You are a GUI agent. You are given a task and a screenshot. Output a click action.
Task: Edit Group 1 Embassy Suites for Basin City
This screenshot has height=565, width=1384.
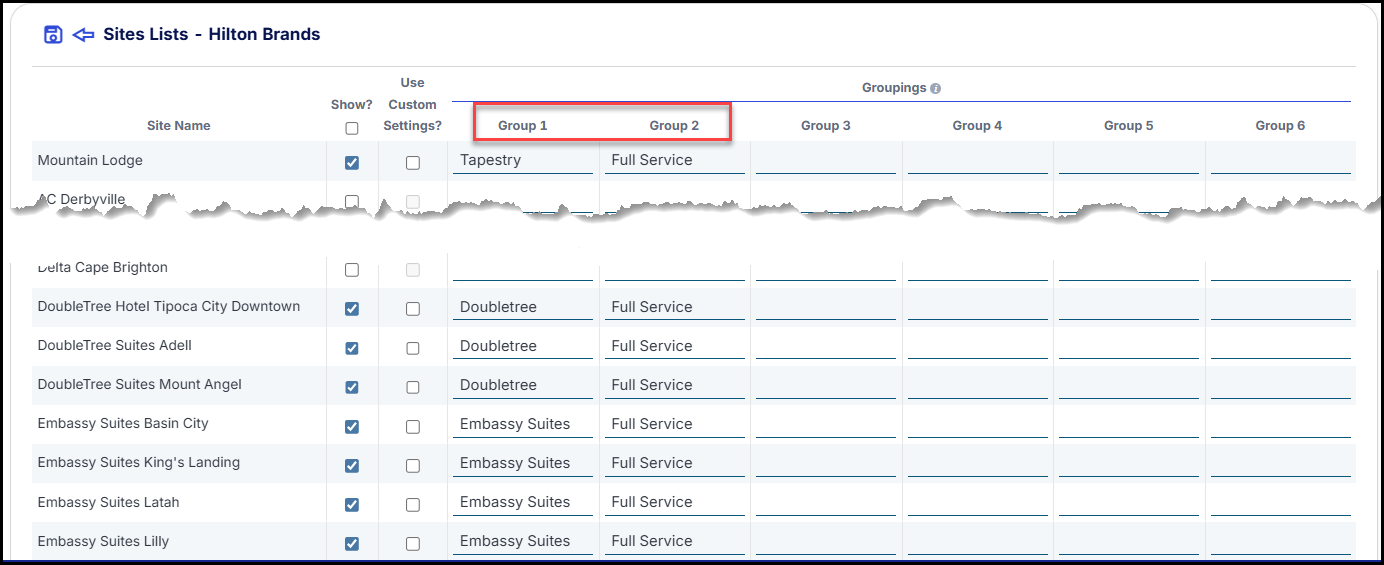coord(523,424)
